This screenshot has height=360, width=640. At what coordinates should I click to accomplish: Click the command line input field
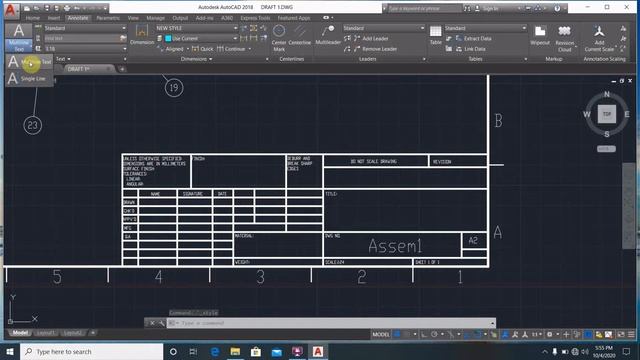tap(331, 323)
